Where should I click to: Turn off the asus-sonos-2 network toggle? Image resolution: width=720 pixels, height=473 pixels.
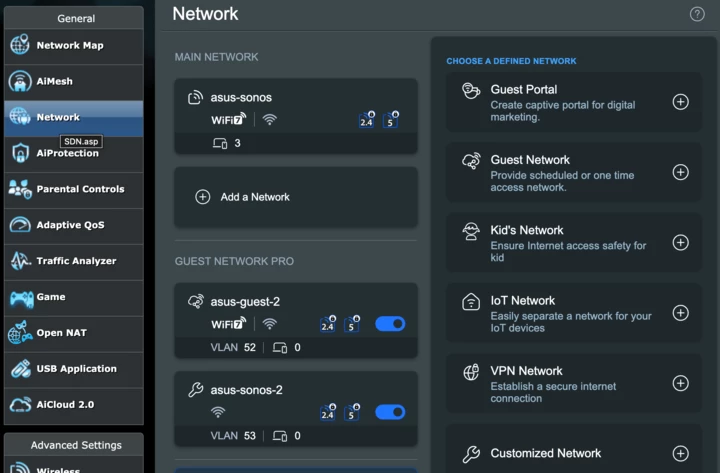390,412
